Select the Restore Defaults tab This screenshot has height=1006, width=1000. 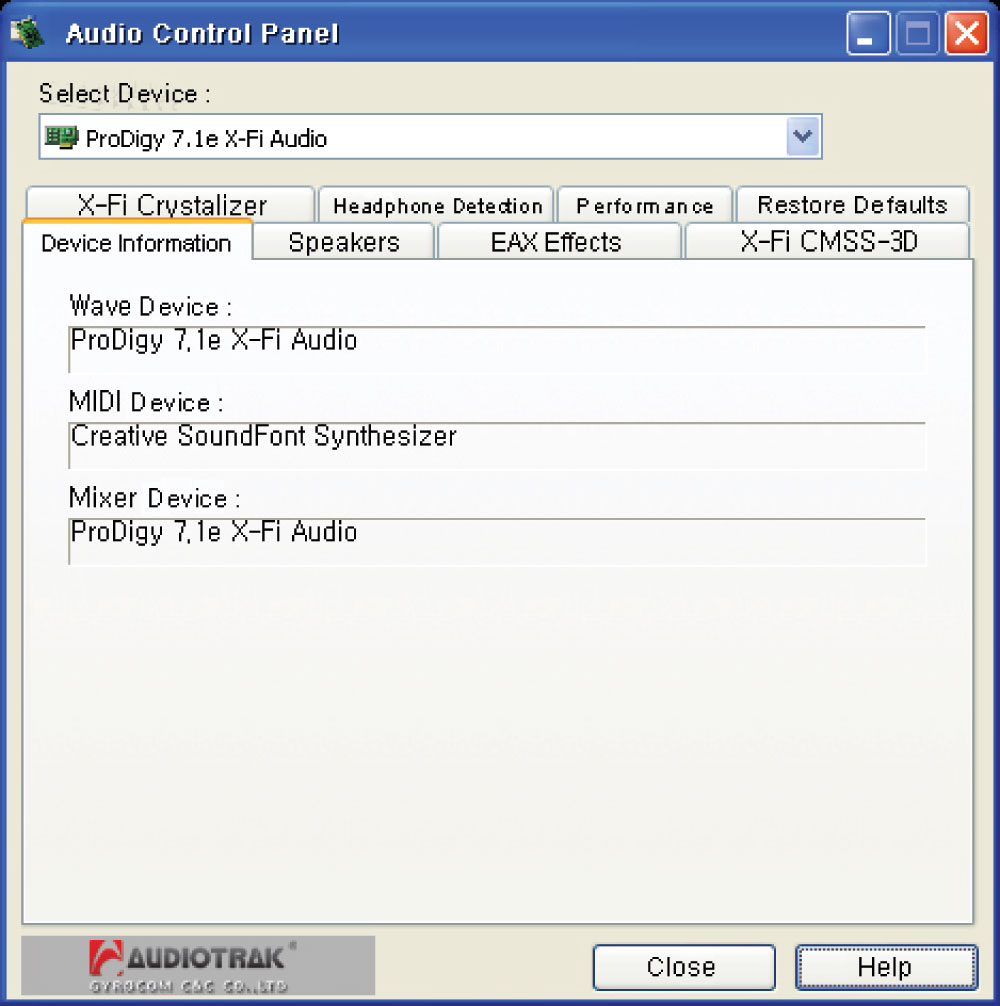pos(852,205)
